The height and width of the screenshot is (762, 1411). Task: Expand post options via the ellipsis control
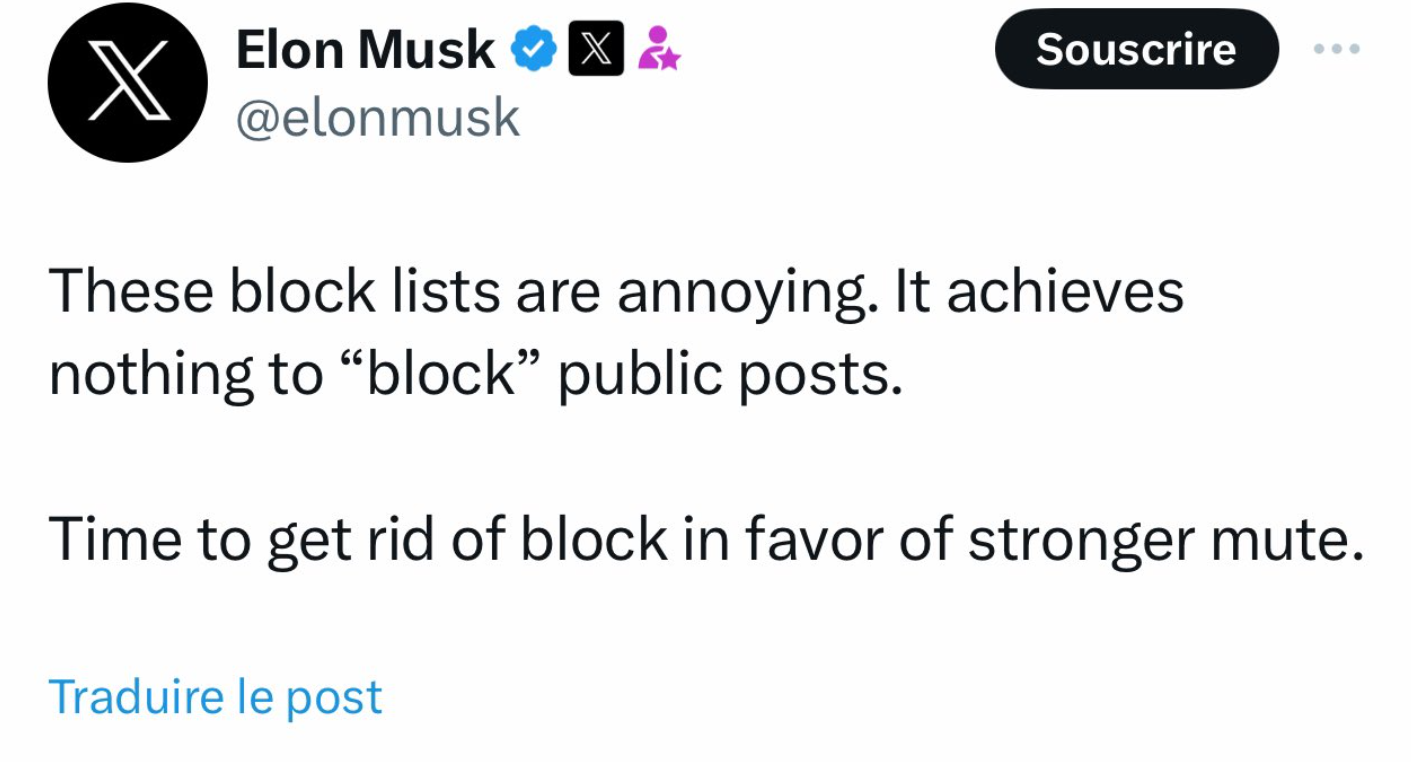(1337, 47)
